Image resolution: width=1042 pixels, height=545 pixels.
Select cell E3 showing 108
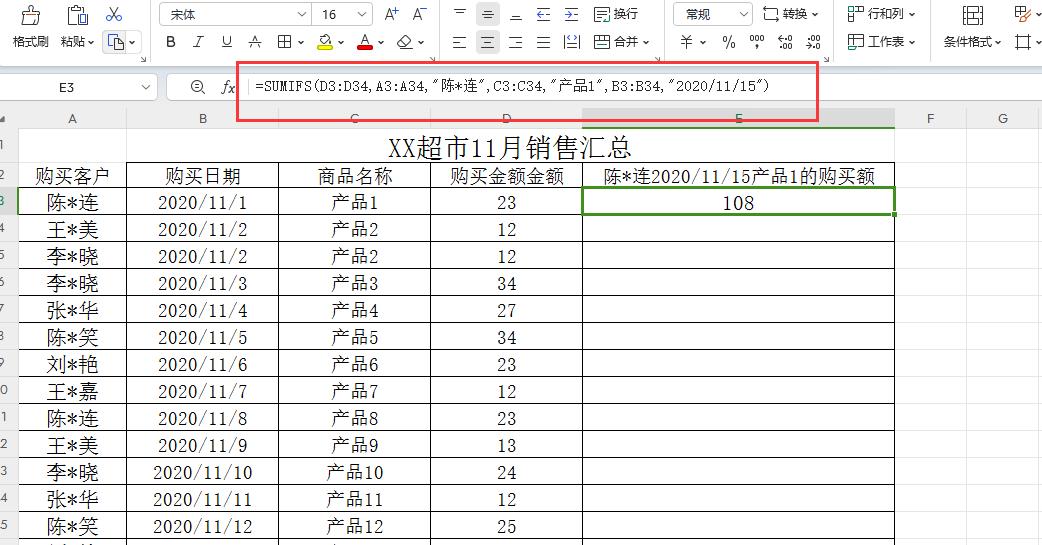tap(738, 202)
